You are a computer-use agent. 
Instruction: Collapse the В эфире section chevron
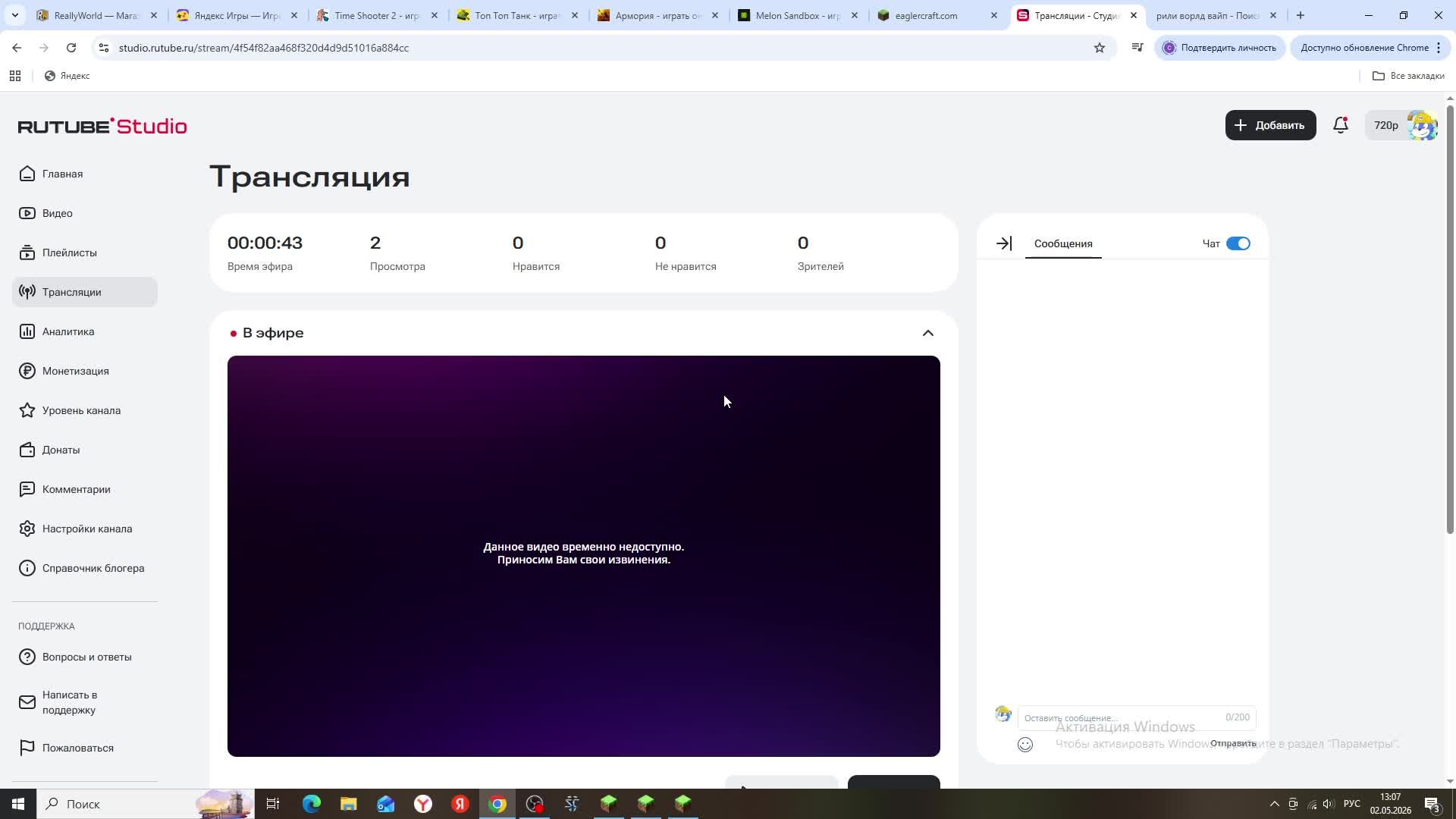(928, 333)
